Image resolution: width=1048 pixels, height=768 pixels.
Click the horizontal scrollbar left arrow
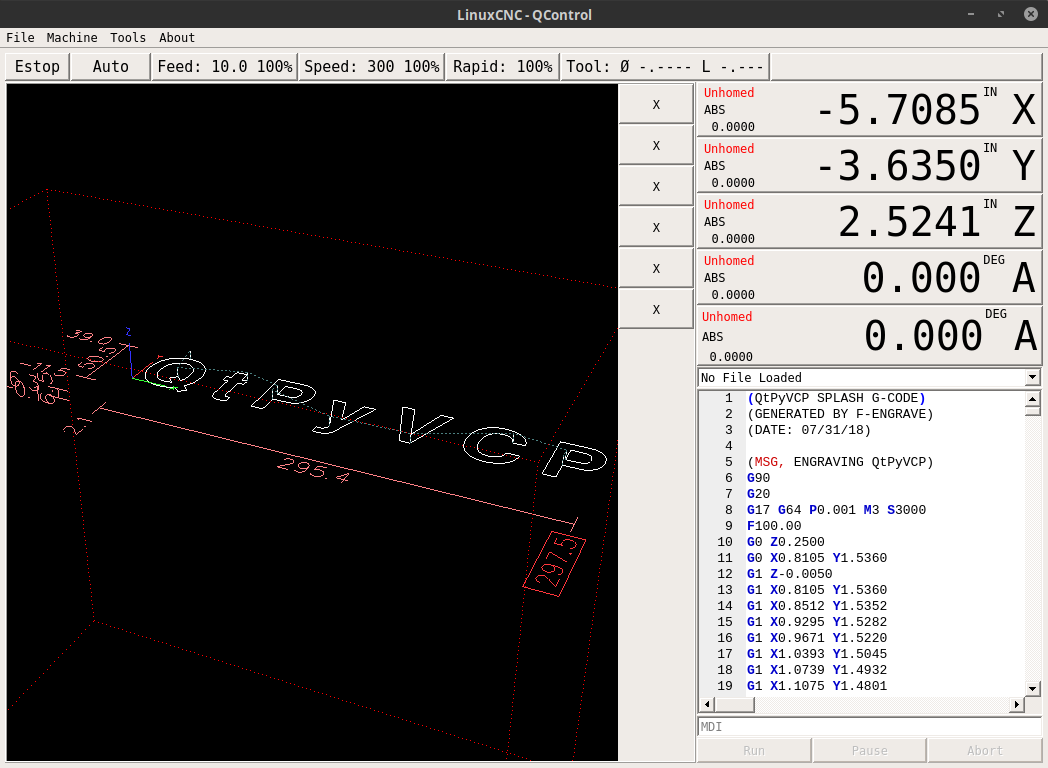coord(707,705)
